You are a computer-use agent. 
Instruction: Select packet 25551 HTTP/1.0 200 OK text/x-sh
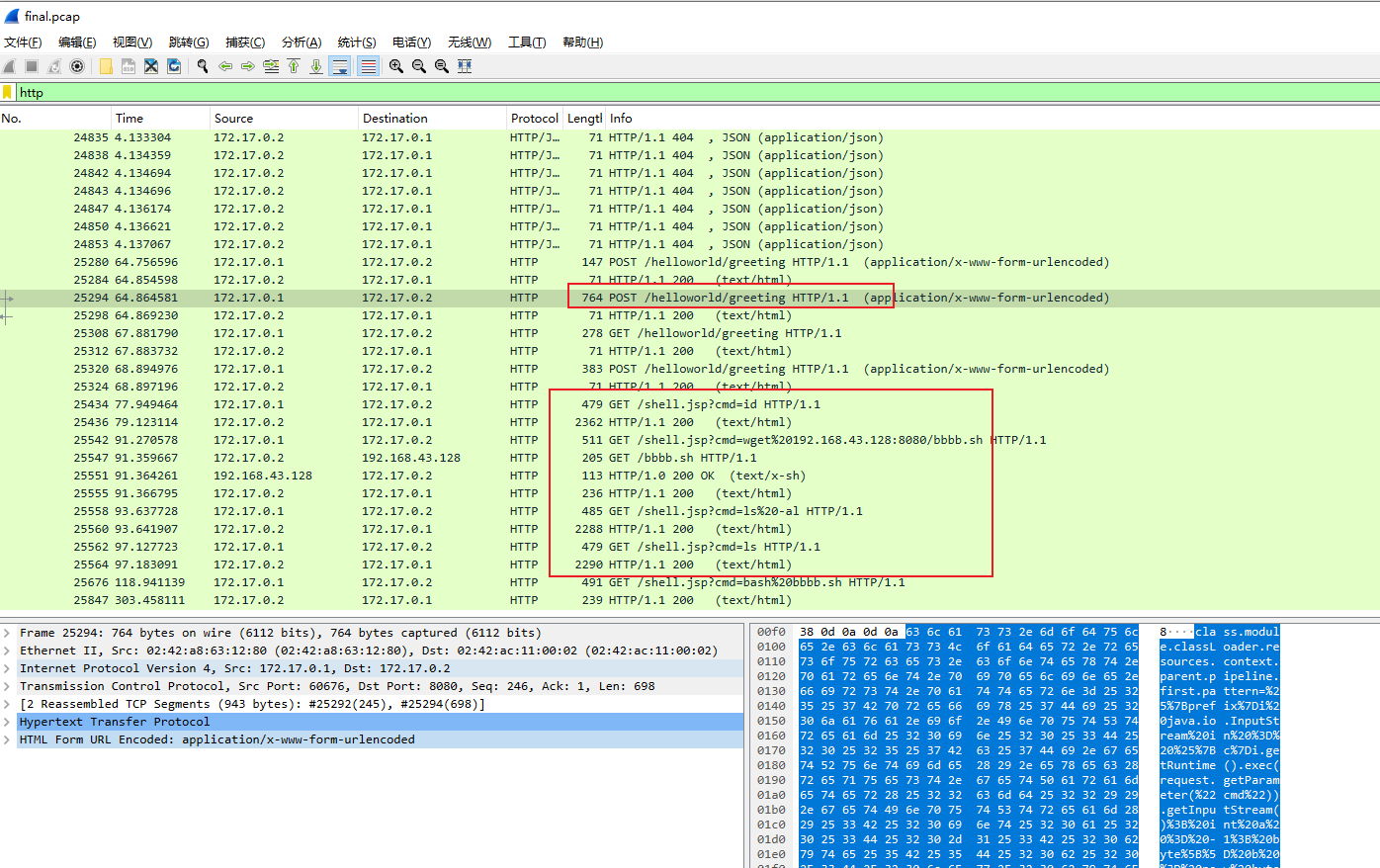click(690, 476)
